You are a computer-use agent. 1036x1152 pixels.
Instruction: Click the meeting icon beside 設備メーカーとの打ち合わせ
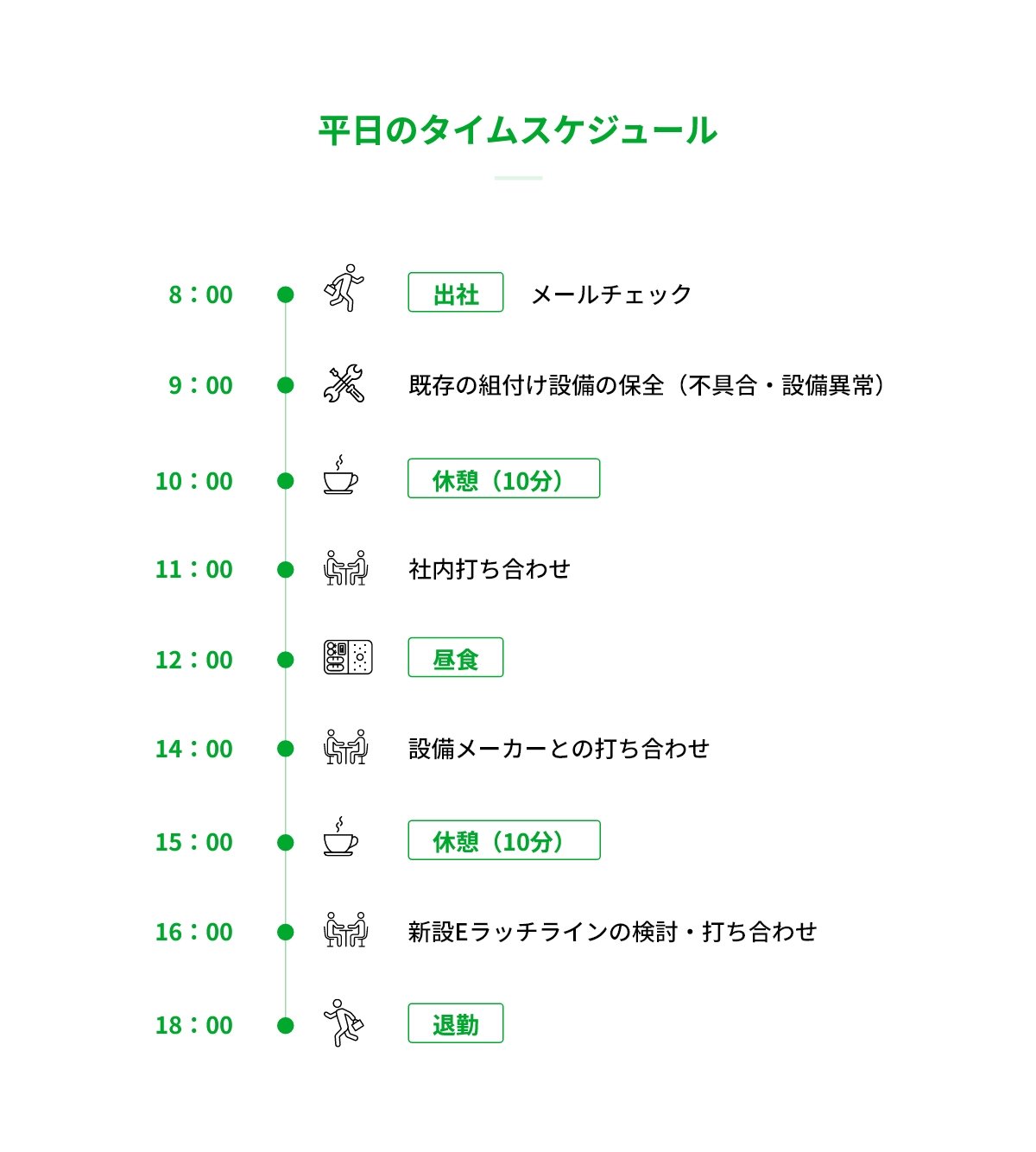[345, 747]
